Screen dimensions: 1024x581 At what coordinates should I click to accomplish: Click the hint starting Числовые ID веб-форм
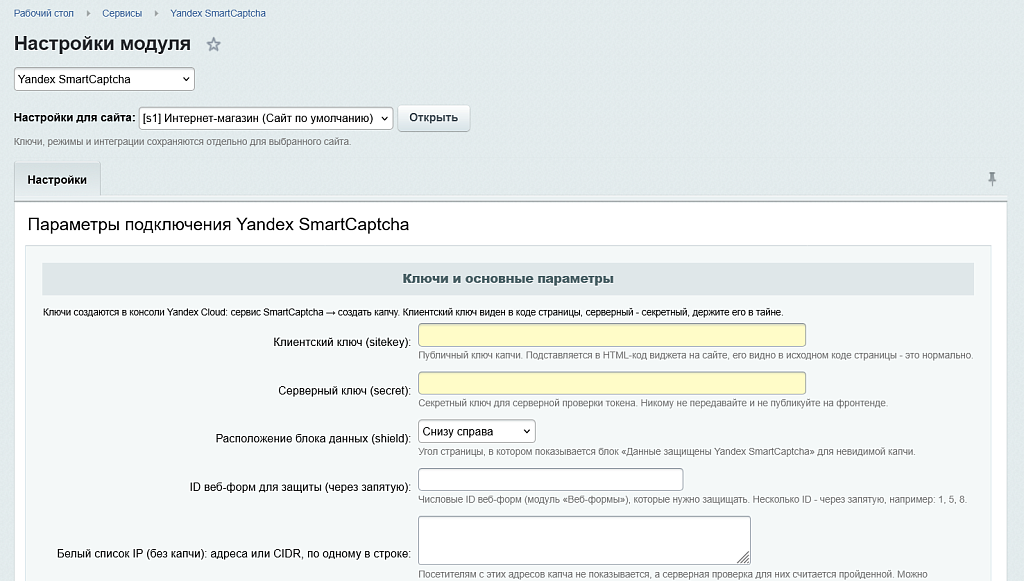click(692, 499)
